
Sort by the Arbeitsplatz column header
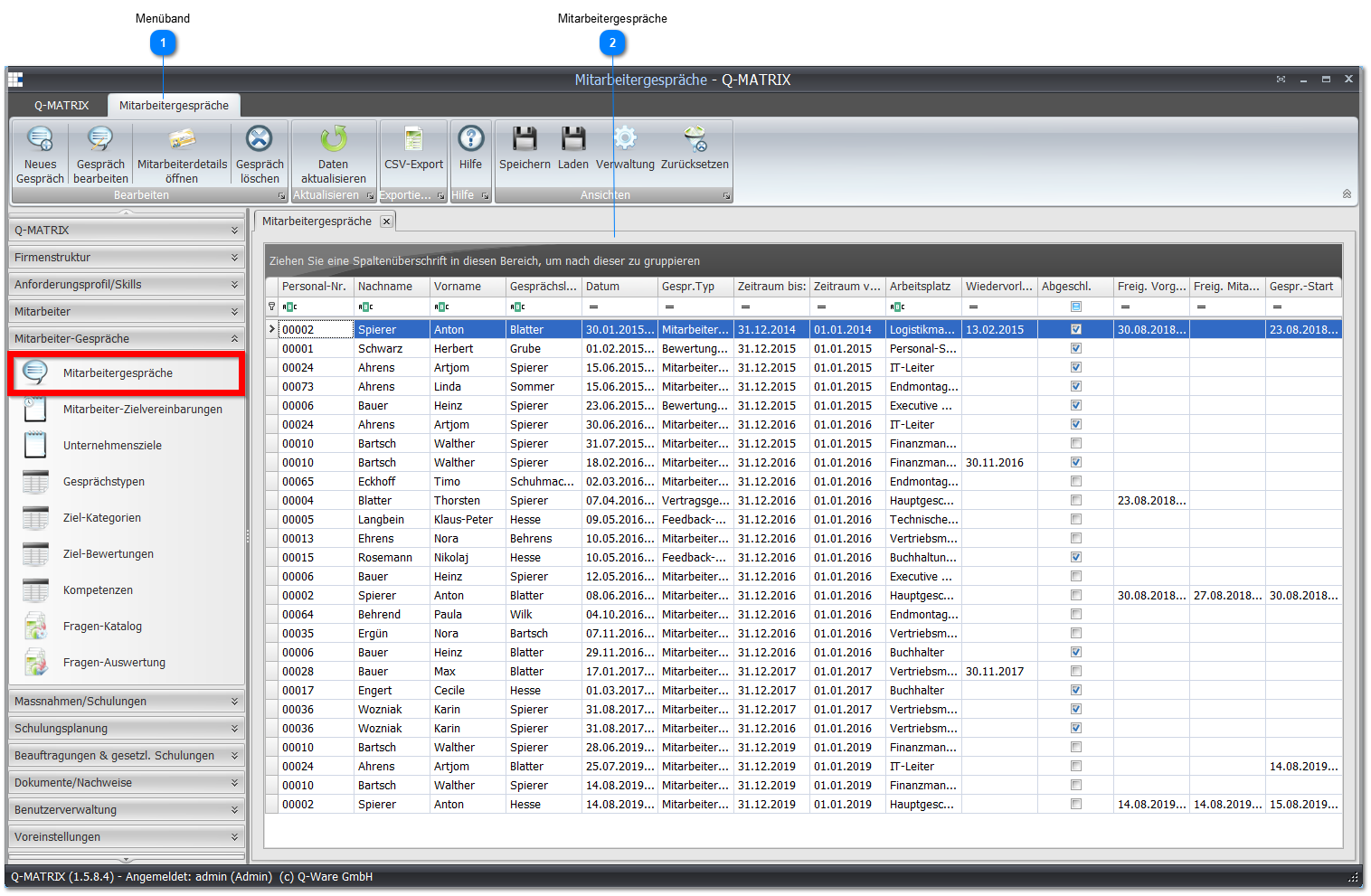[x=923, y=287]
